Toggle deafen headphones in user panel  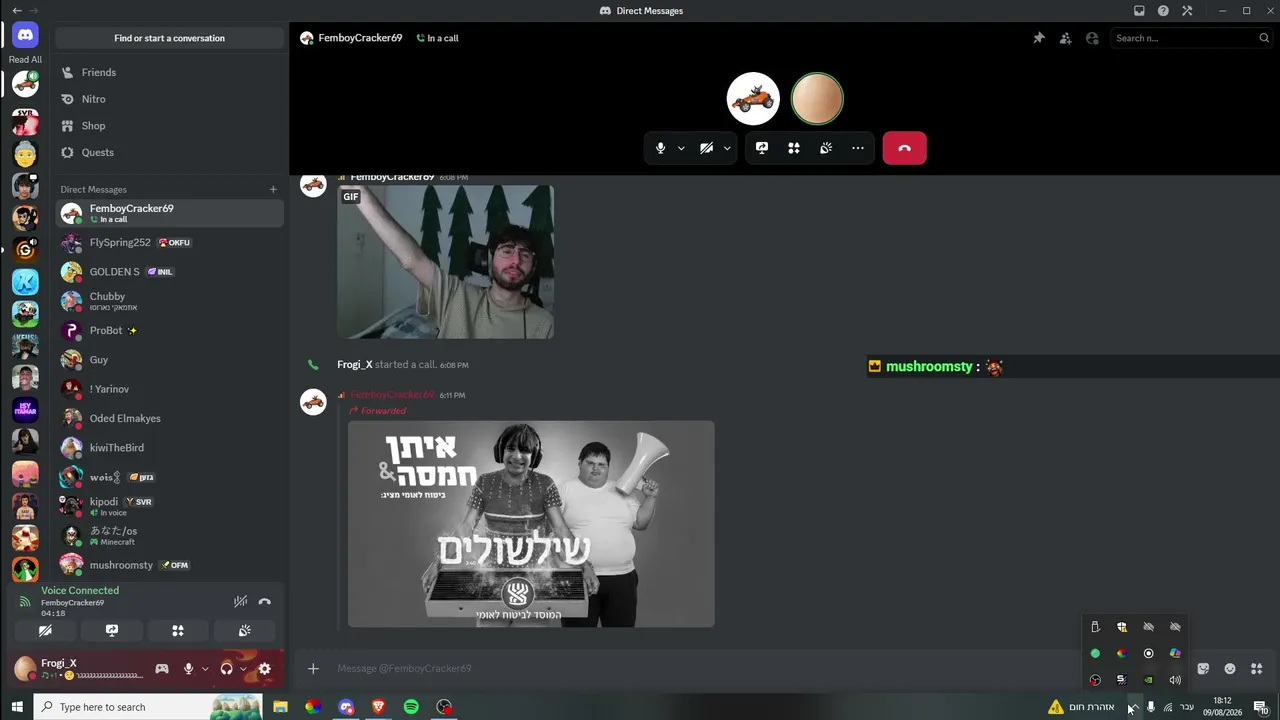pyautogui.click(x=226, y=669)
